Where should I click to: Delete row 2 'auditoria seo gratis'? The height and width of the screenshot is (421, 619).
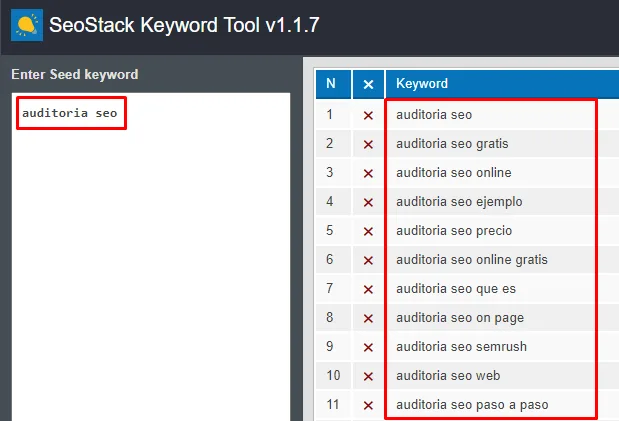pos(368,144)
